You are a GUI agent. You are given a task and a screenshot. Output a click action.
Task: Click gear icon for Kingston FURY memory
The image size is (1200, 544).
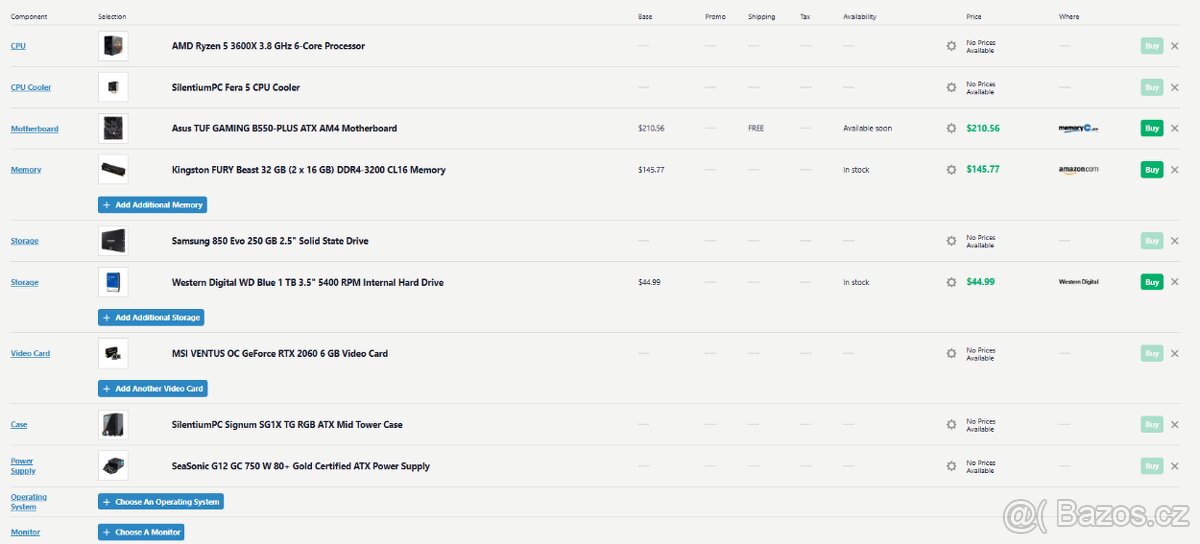951,170
